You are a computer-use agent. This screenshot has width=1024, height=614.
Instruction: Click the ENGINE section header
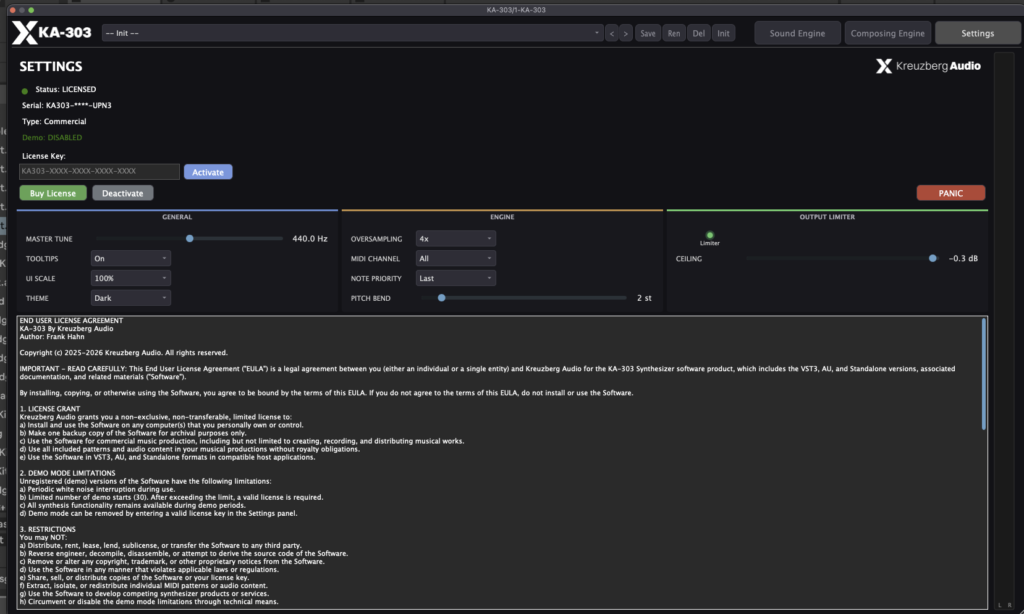pyautogui.click(x=502, y=217)
